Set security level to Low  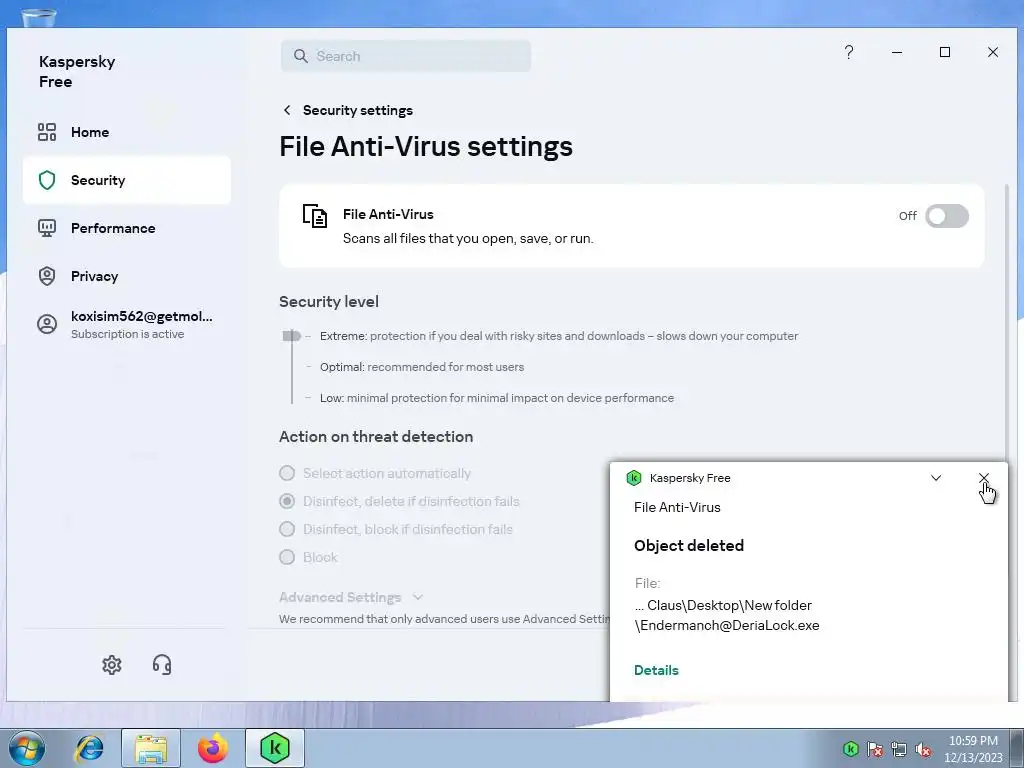[x=497, y=398]
